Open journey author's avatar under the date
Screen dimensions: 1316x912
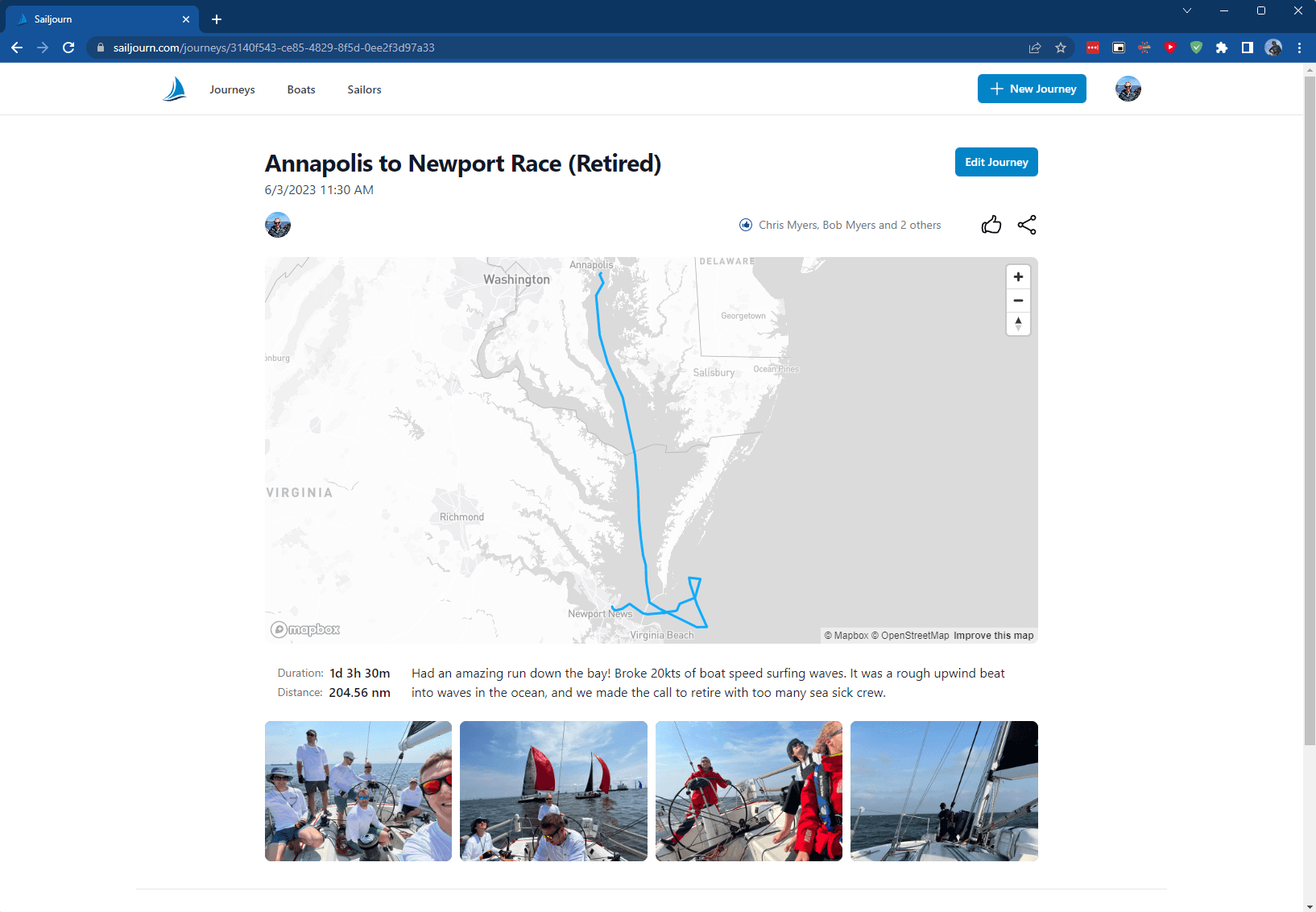click(278, 225)
